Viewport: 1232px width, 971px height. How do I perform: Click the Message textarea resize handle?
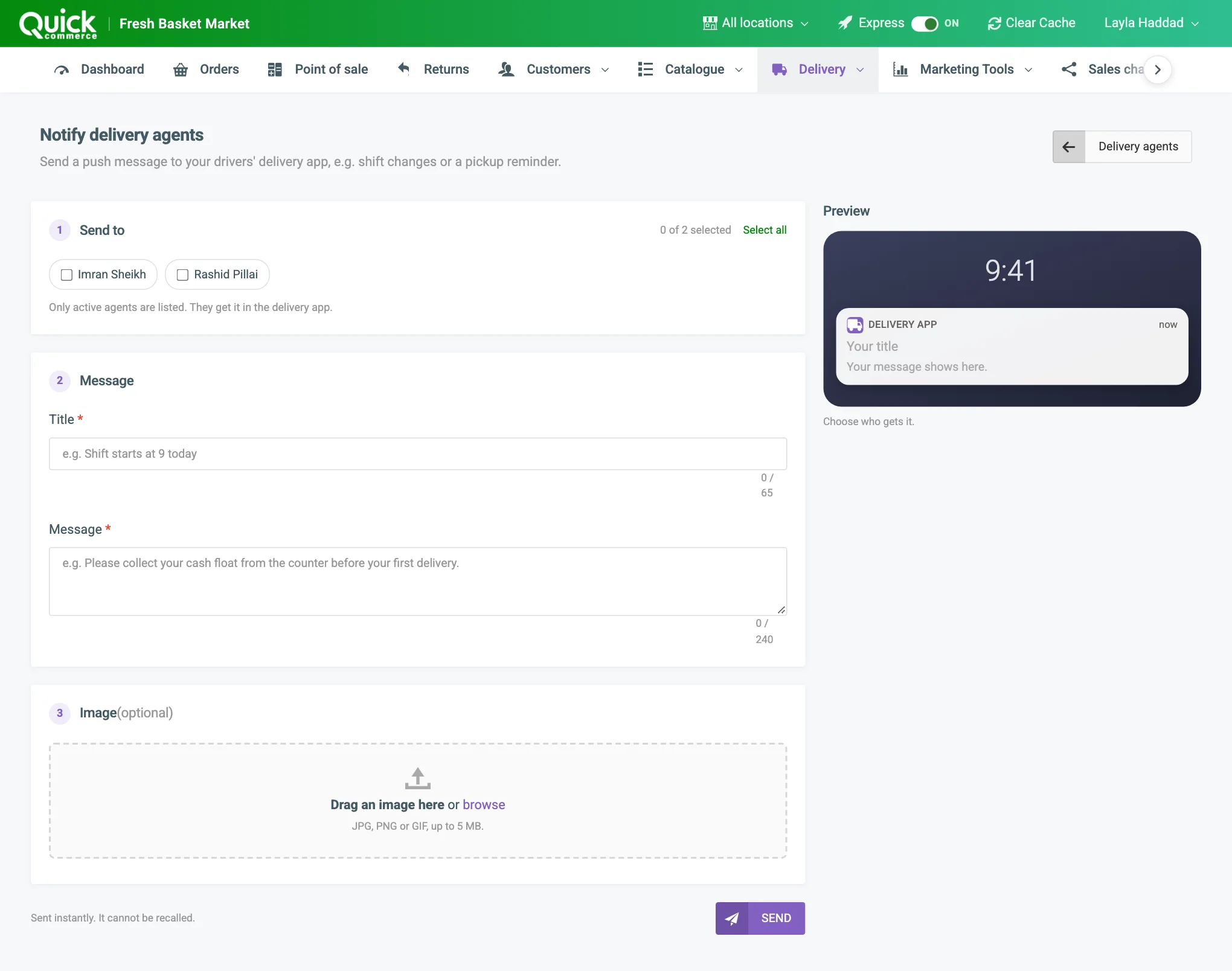click(781, 610)
